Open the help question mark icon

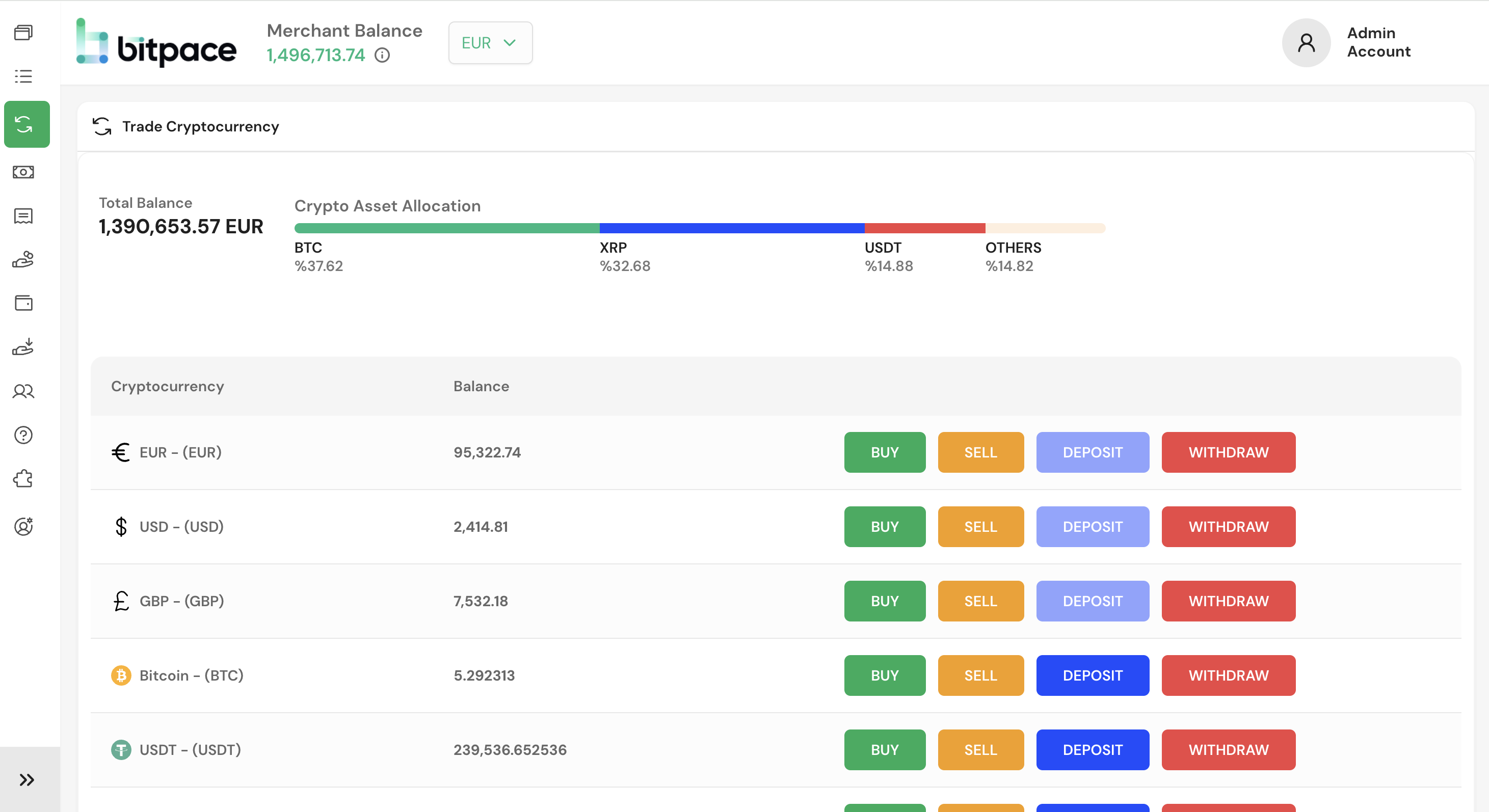[x=24, y=435]
